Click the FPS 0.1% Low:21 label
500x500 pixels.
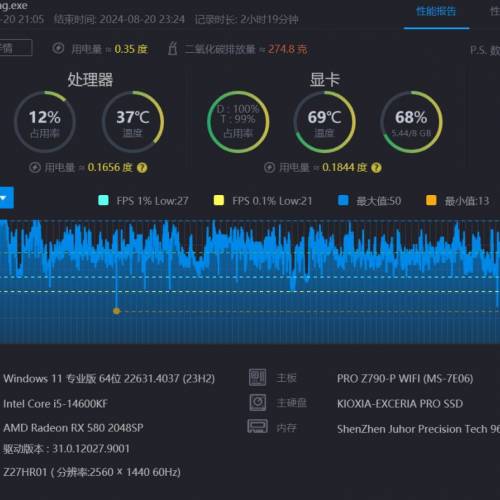tap(272, 201)
